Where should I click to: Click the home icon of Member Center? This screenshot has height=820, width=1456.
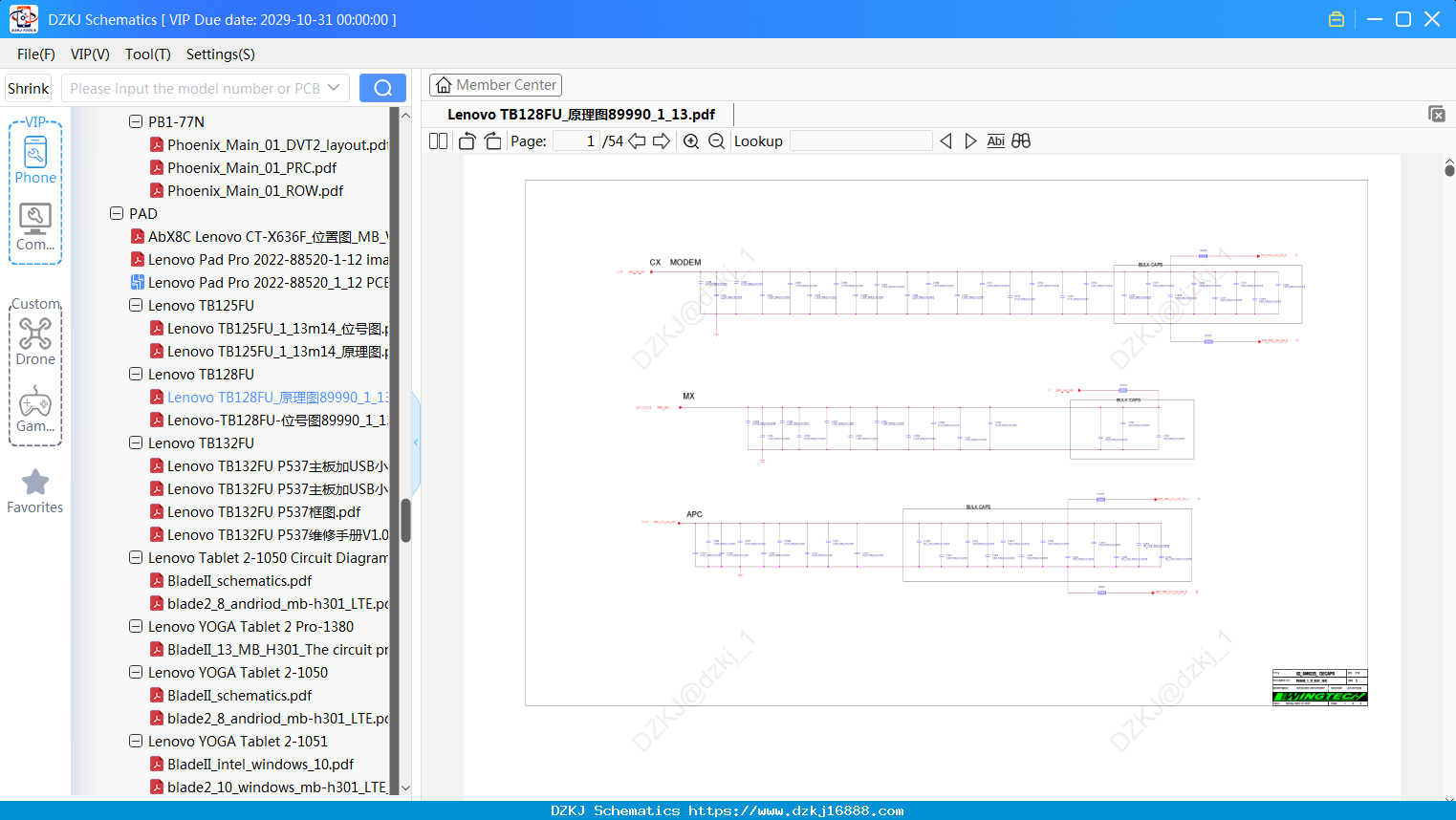(x=444, y=85)
